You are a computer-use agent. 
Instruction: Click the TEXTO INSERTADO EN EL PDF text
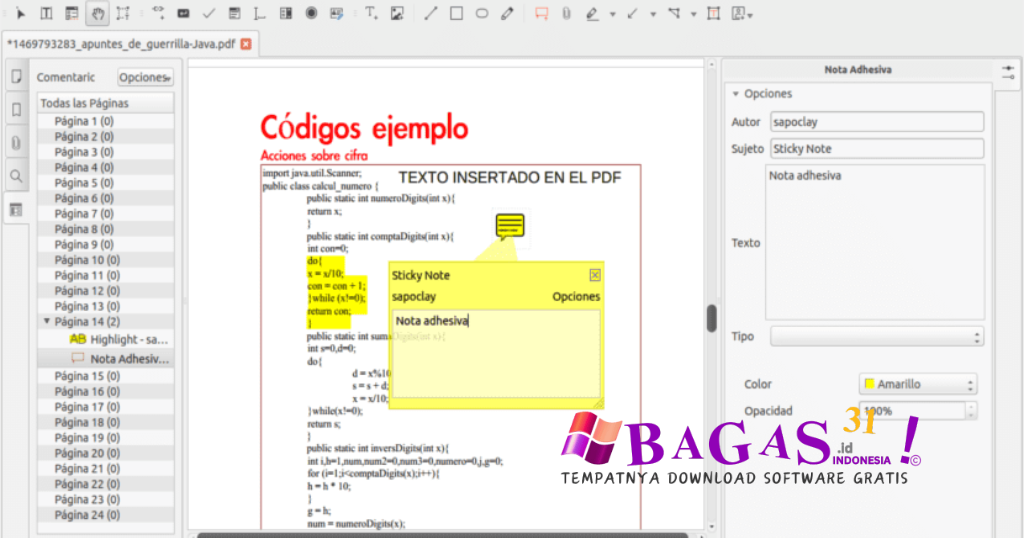[509, 178]
